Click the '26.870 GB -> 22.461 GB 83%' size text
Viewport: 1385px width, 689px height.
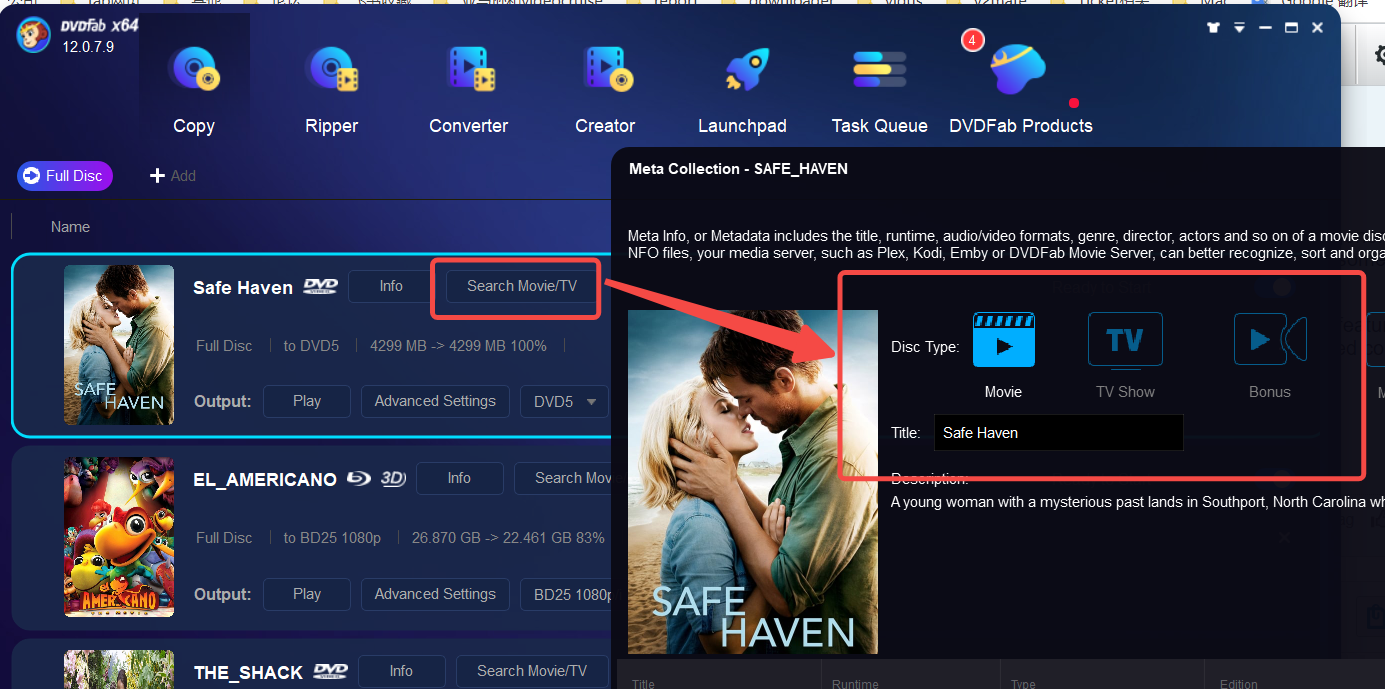(x=508, y=538)
